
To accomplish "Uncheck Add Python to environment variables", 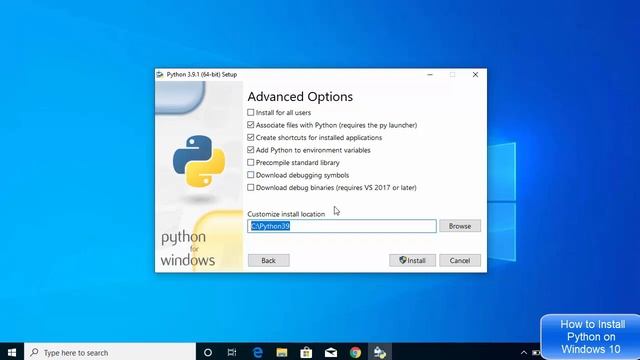I will [251, 150].
